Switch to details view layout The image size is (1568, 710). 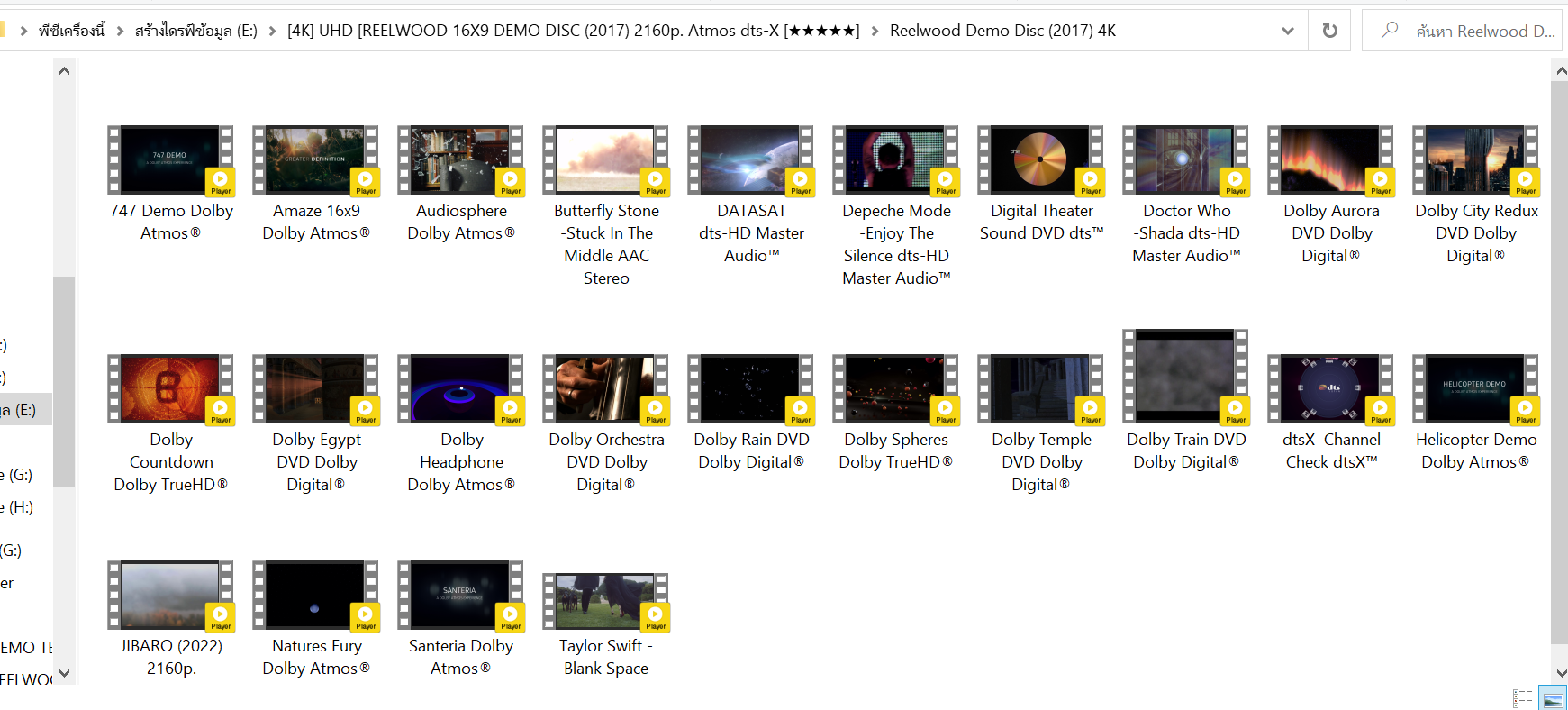pyautogui.click(x=1522, y=698)
